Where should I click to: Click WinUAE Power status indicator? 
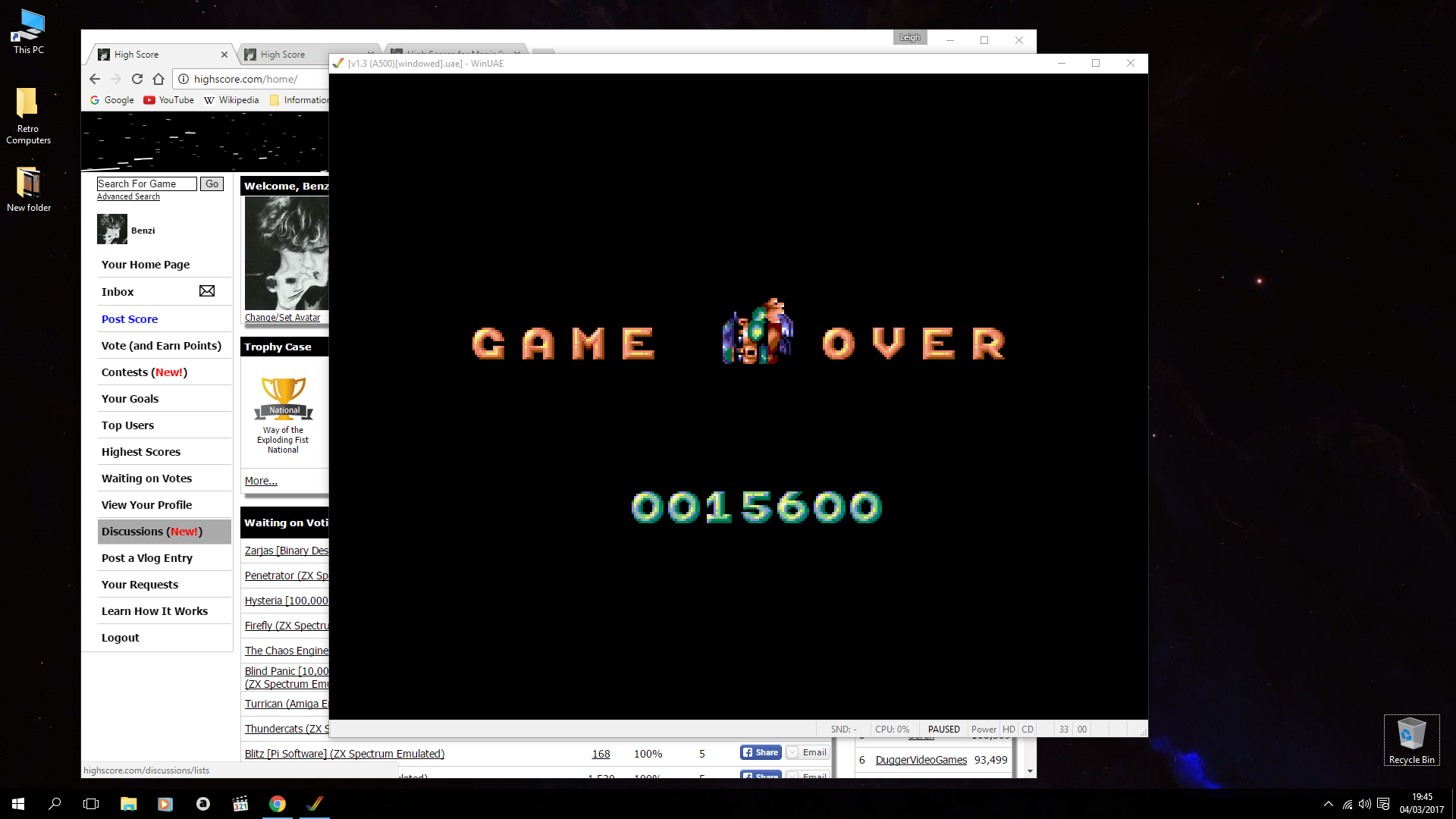[984, 729]
